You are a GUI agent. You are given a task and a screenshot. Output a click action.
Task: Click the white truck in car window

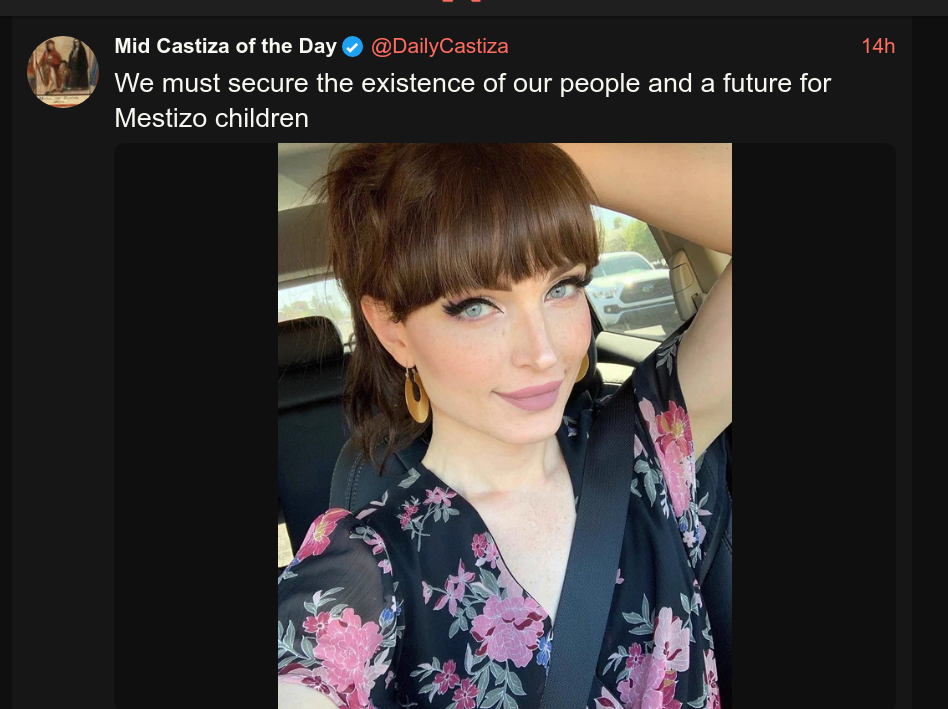tap(626, 290)
